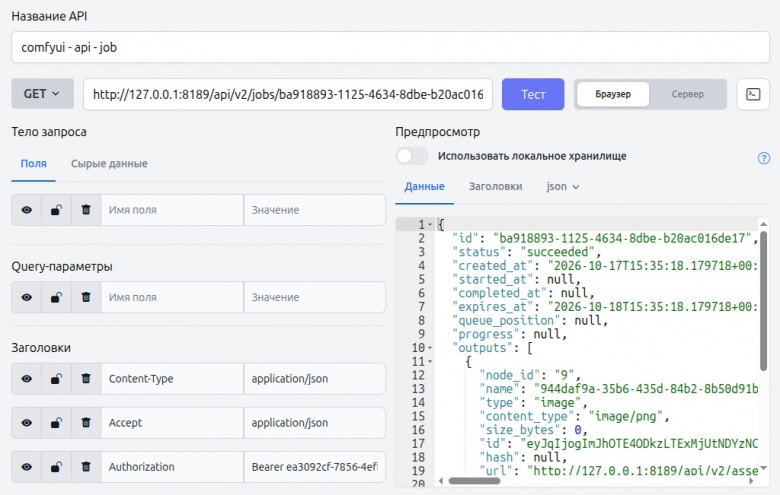Click the Content-Type value application/json field
The image size is (780, 495).
(x=314, y=379)
